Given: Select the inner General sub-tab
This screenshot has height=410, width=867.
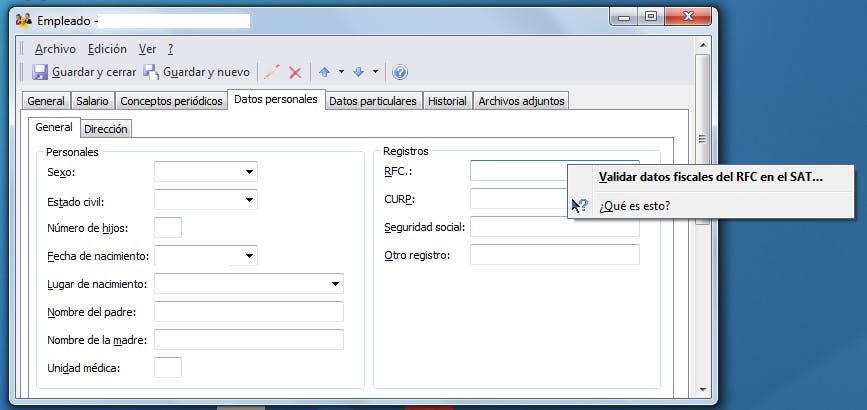Looking at the screenshot, I should (x=54, y=127).
